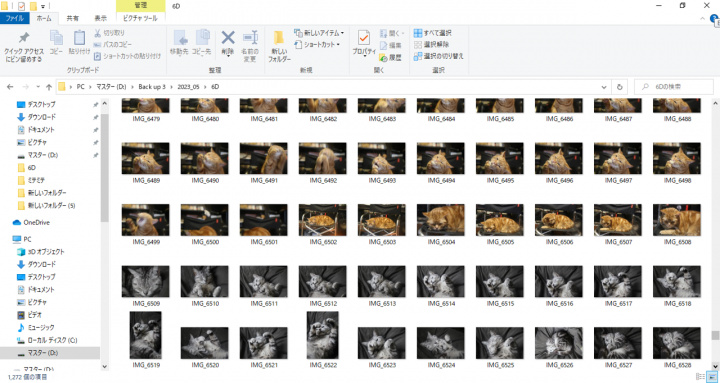Open the 共有 (Share) ribbon tab
720x383 pixels.
(73, 18)
